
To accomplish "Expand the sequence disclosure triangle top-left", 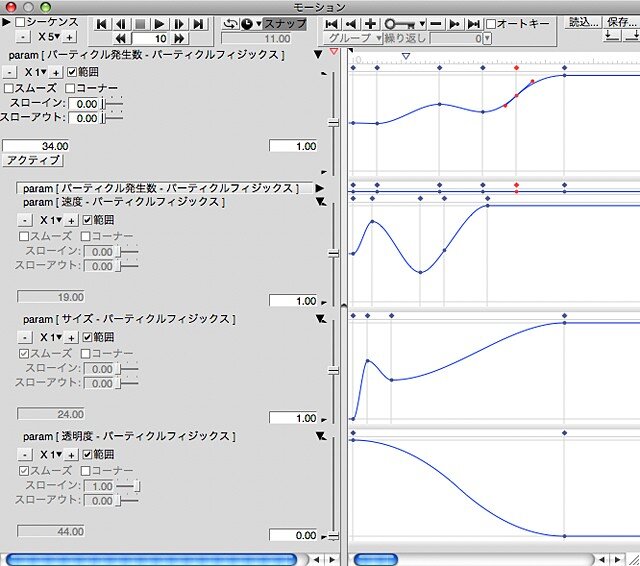I will pyautogui.click(x=6, y=22).
